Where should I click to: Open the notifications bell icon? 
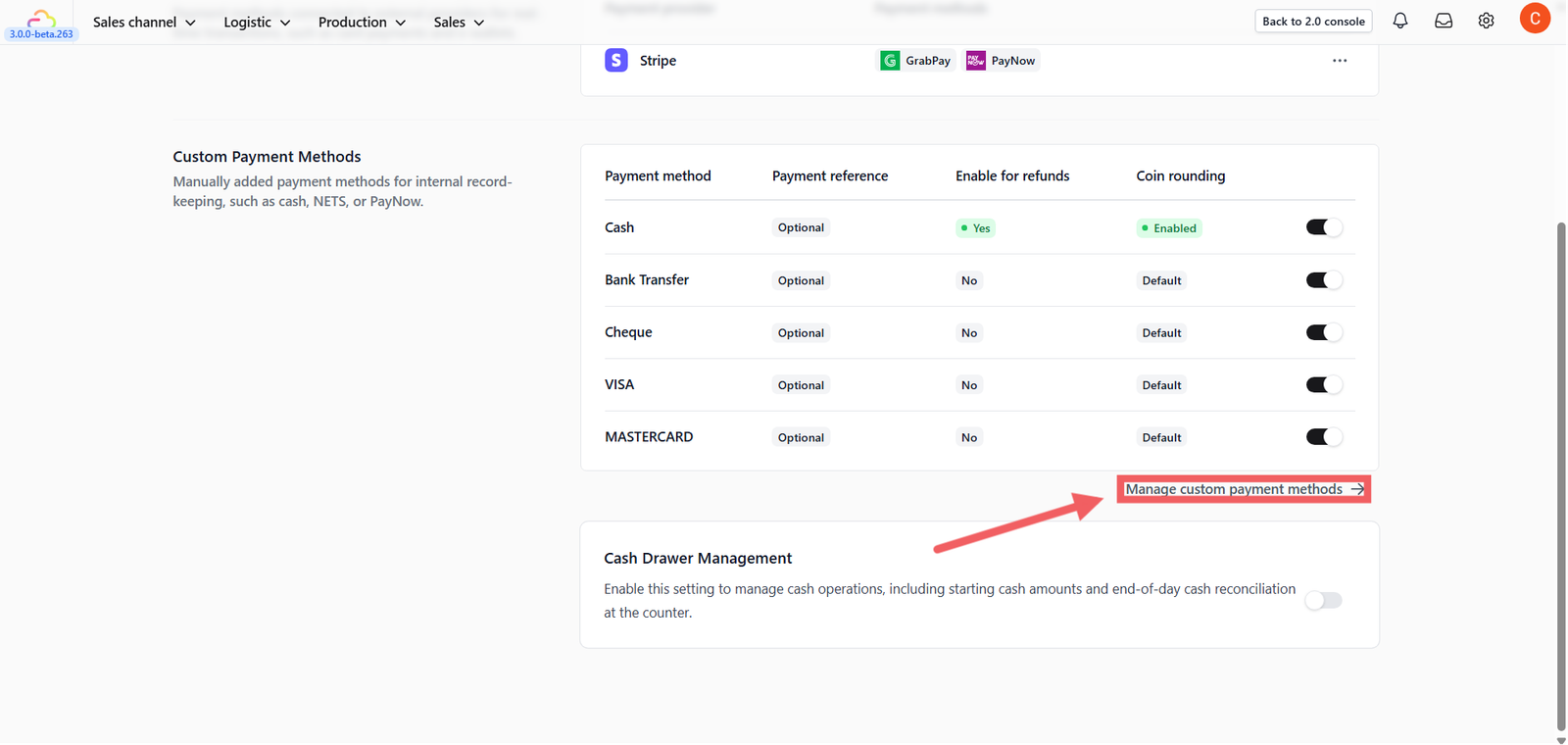1400,21
